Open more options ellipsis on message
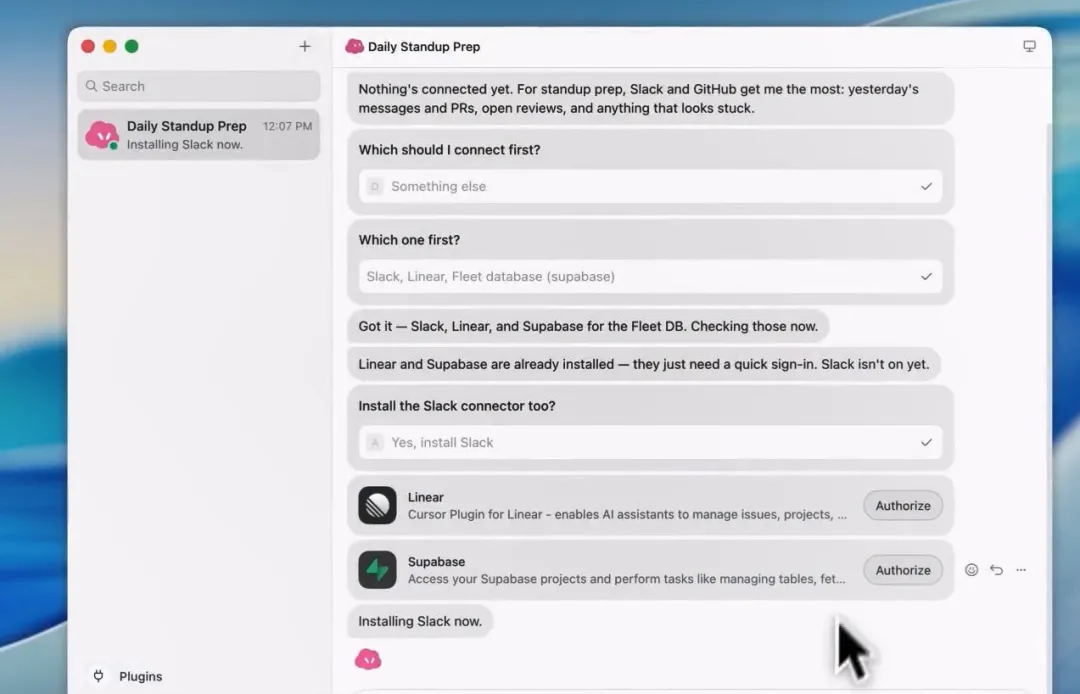Image resolution: width=1080 pixels, height=694 pixels. (x=1021, y=570)
